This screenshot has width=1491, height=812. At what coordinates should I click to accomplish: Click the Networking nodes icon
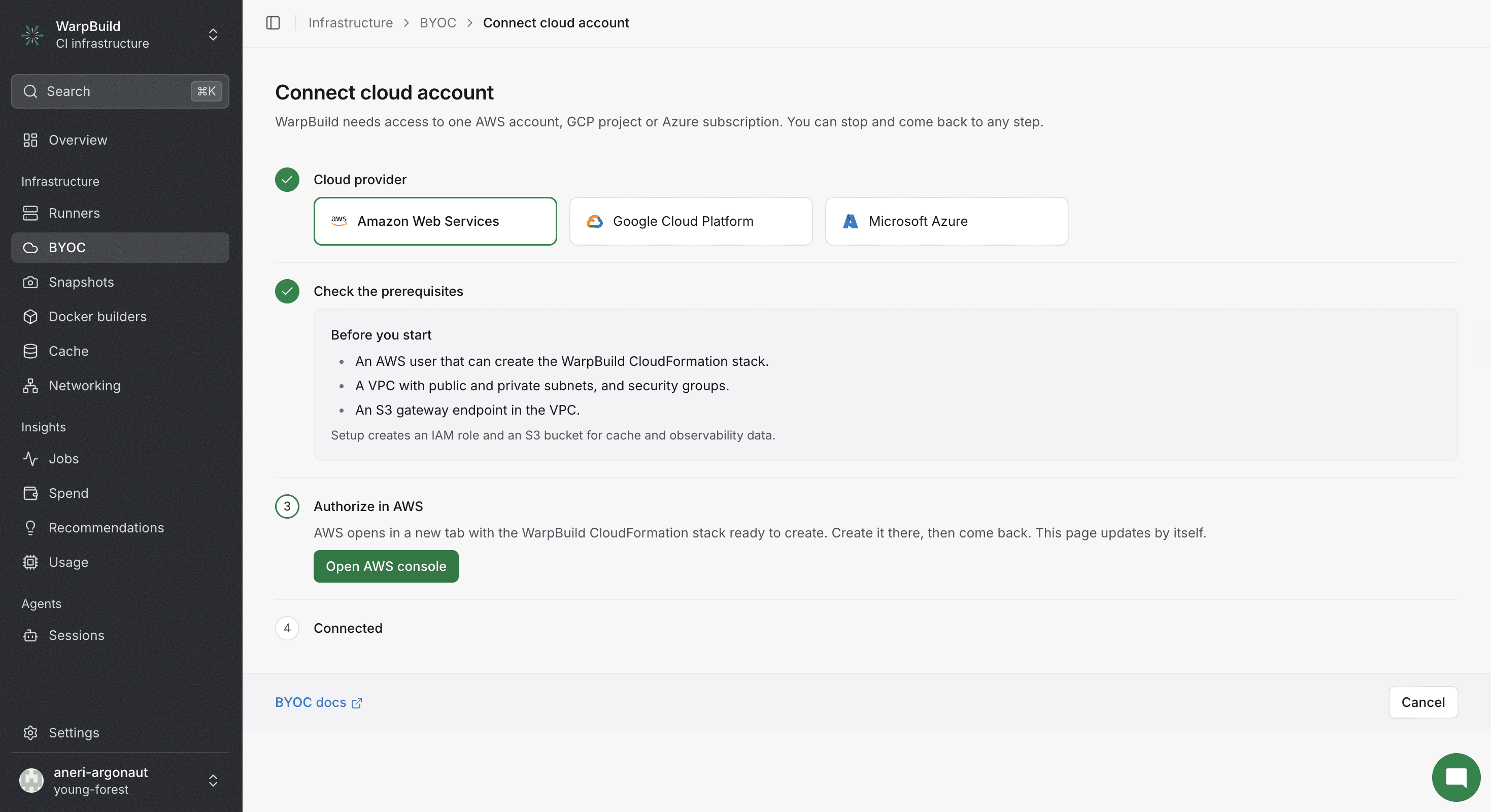click(x=30, y=386)
